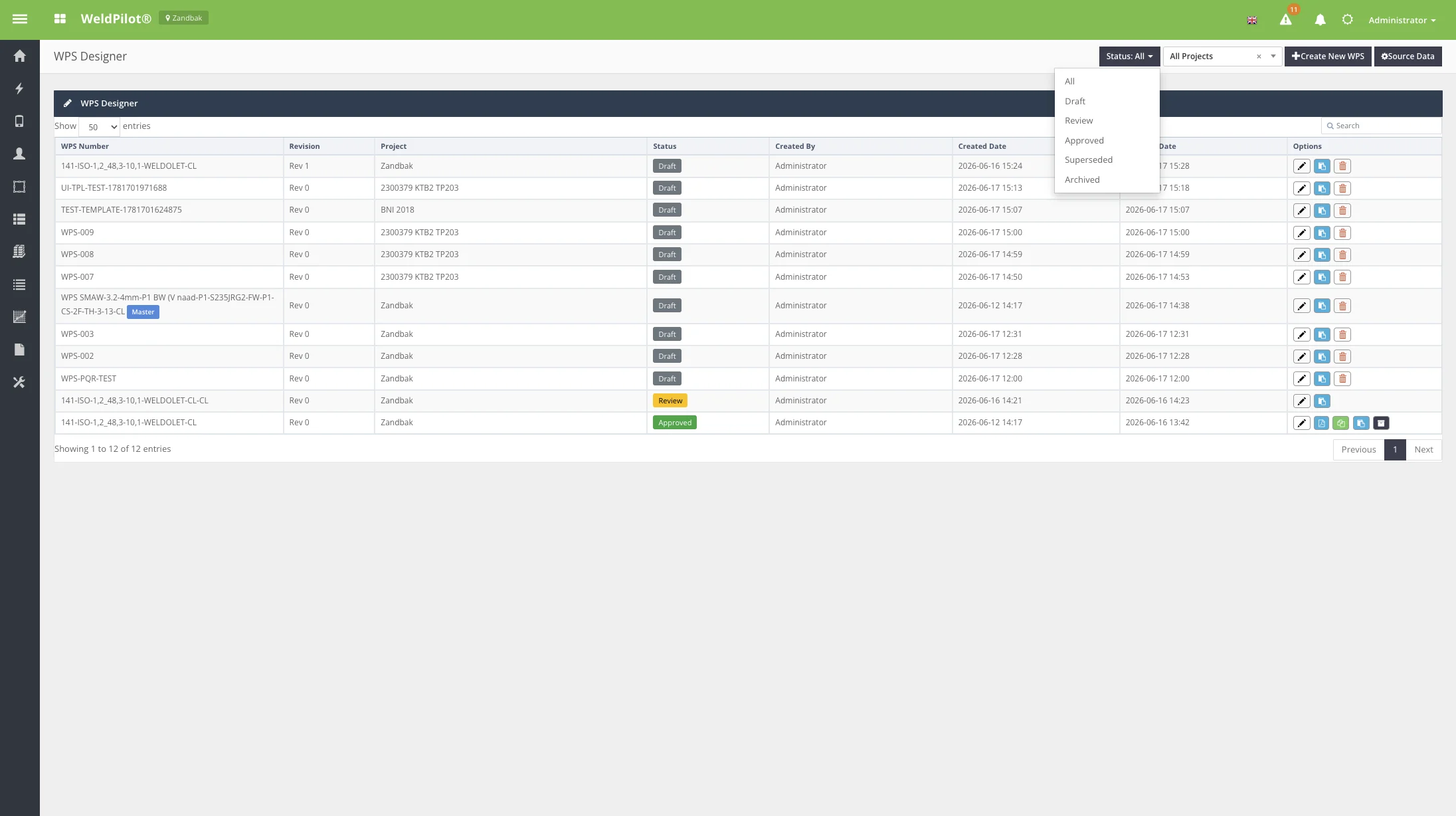Screen dimensions: 1456x816
Task: Click the Master badge on SMAW WPS
Action: (x=143, y=312)
